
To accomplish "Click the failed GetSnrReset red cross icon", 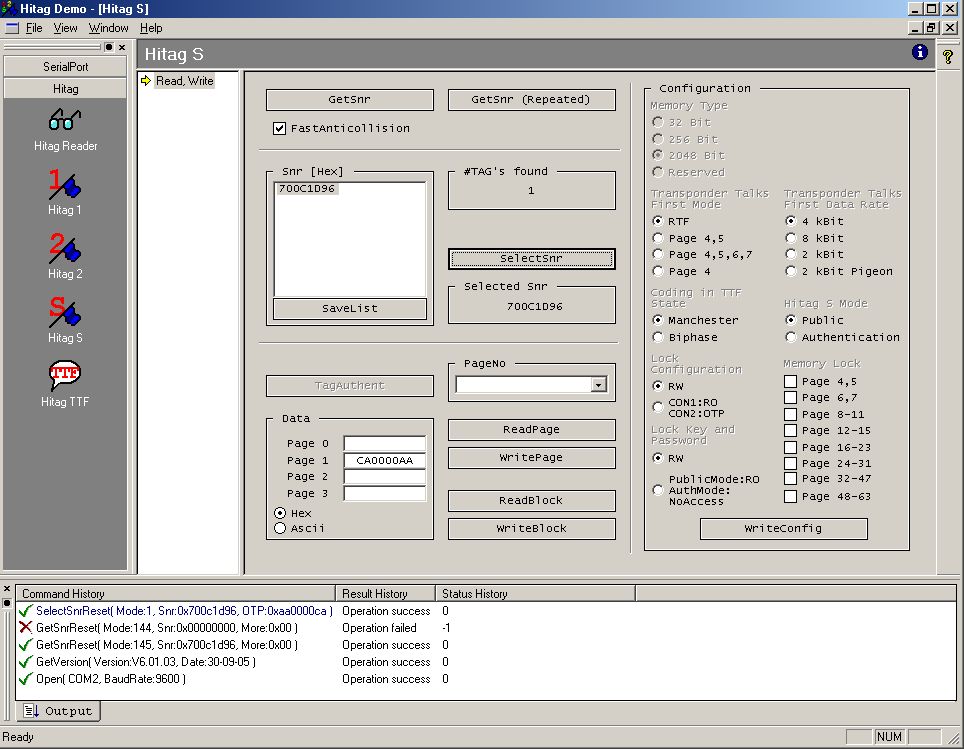I will (x=25, y=627).
